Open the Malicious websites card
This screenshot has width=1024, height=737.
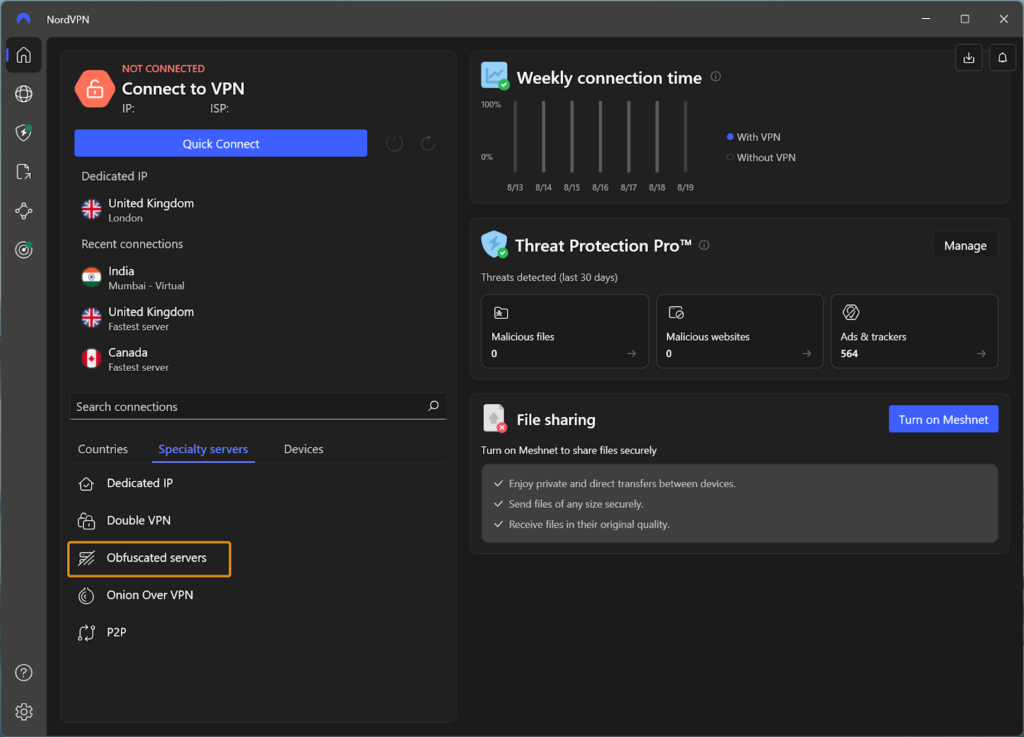(x=739, y=331)
